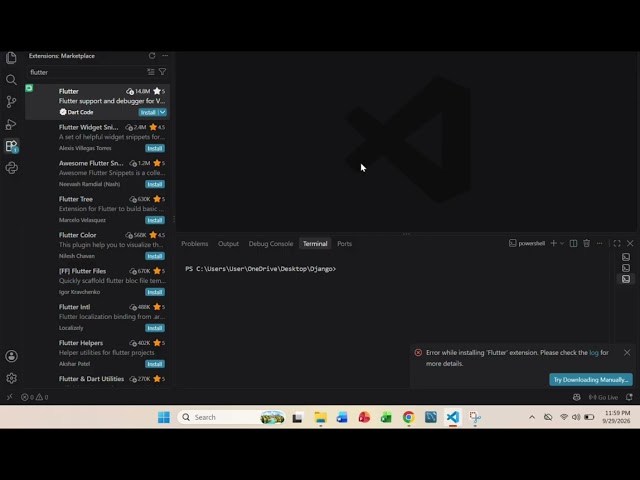
Task: Close the terminal panel
Action: 630,243
